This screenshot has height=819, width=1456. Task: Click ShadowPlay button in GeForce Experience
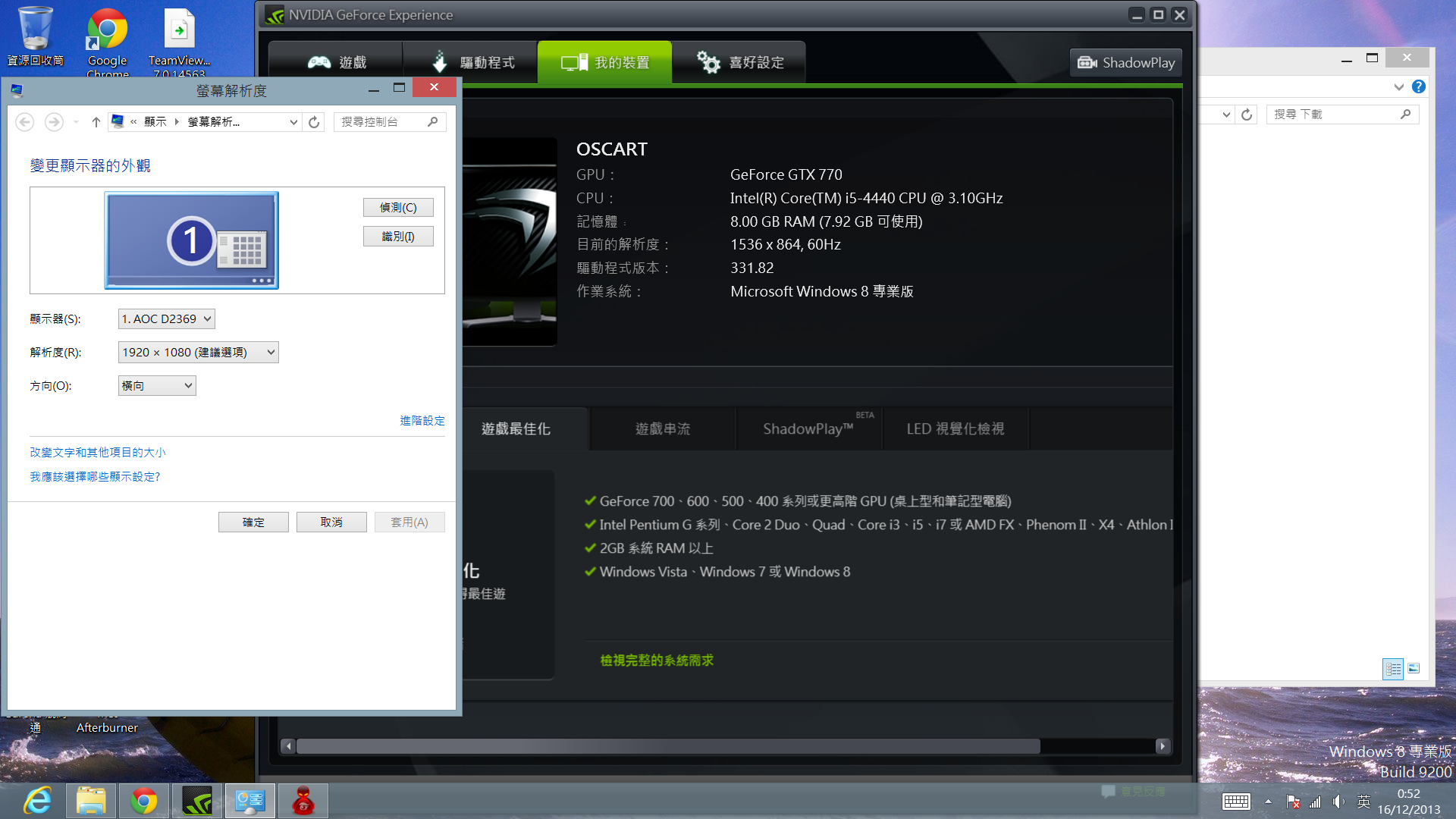coord(1126,62)
